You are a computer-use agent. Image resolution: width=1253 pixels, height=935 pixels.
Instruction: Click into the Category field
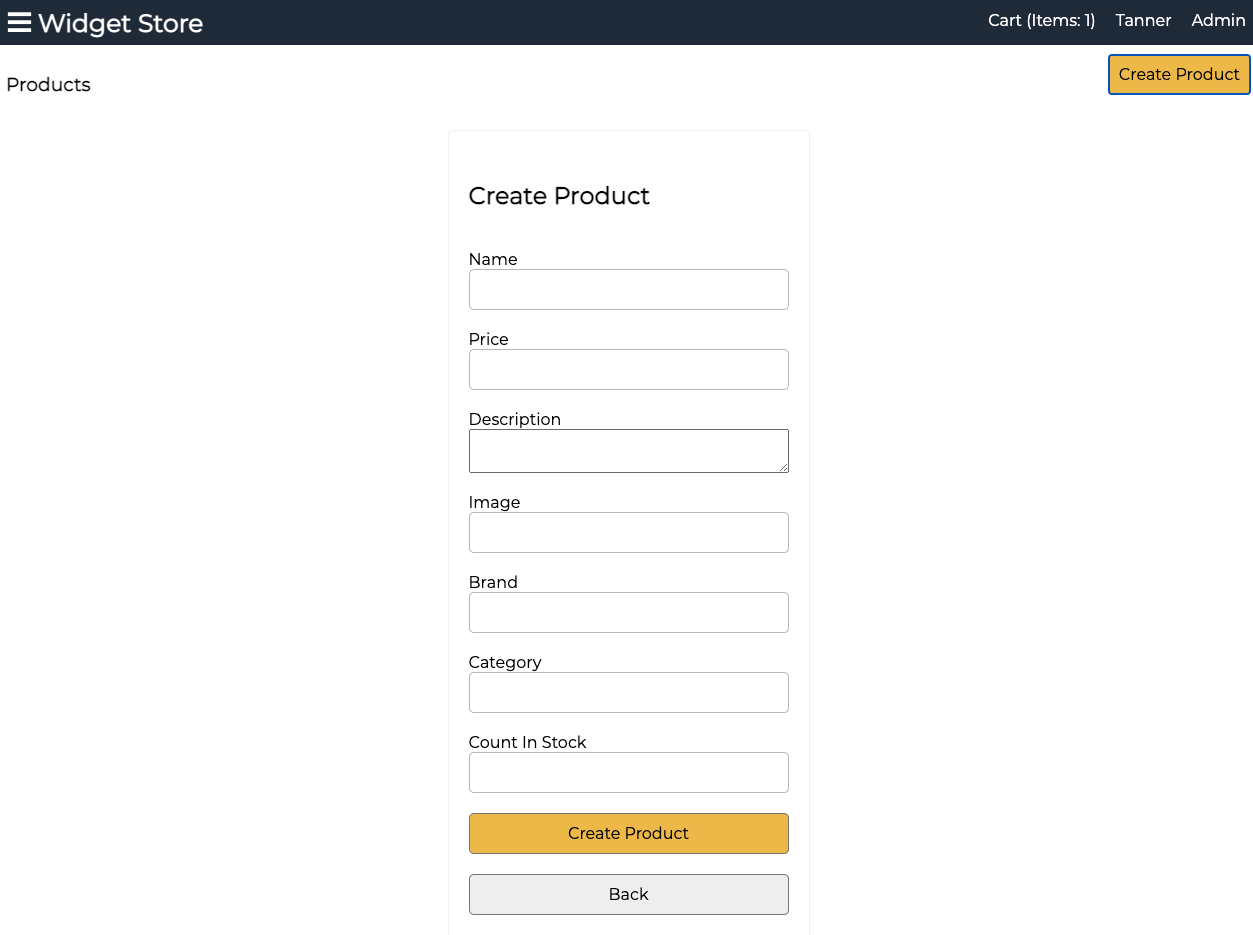[x=628, y=692]
